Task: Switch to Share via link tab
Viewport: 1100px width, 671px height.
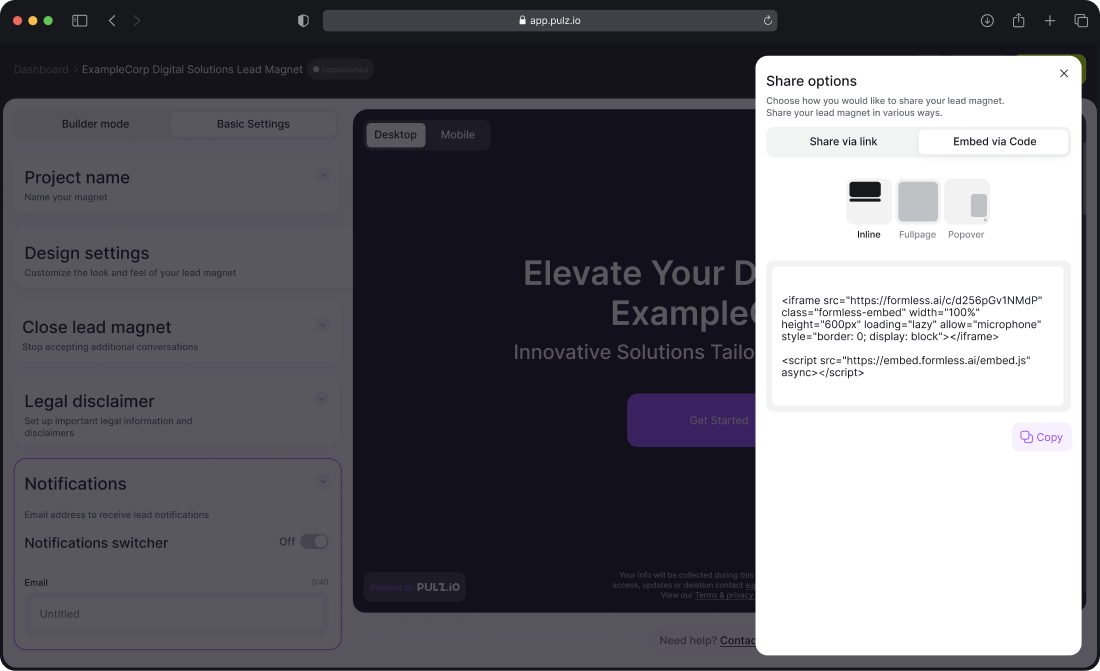Action: (x=843, y=141)
